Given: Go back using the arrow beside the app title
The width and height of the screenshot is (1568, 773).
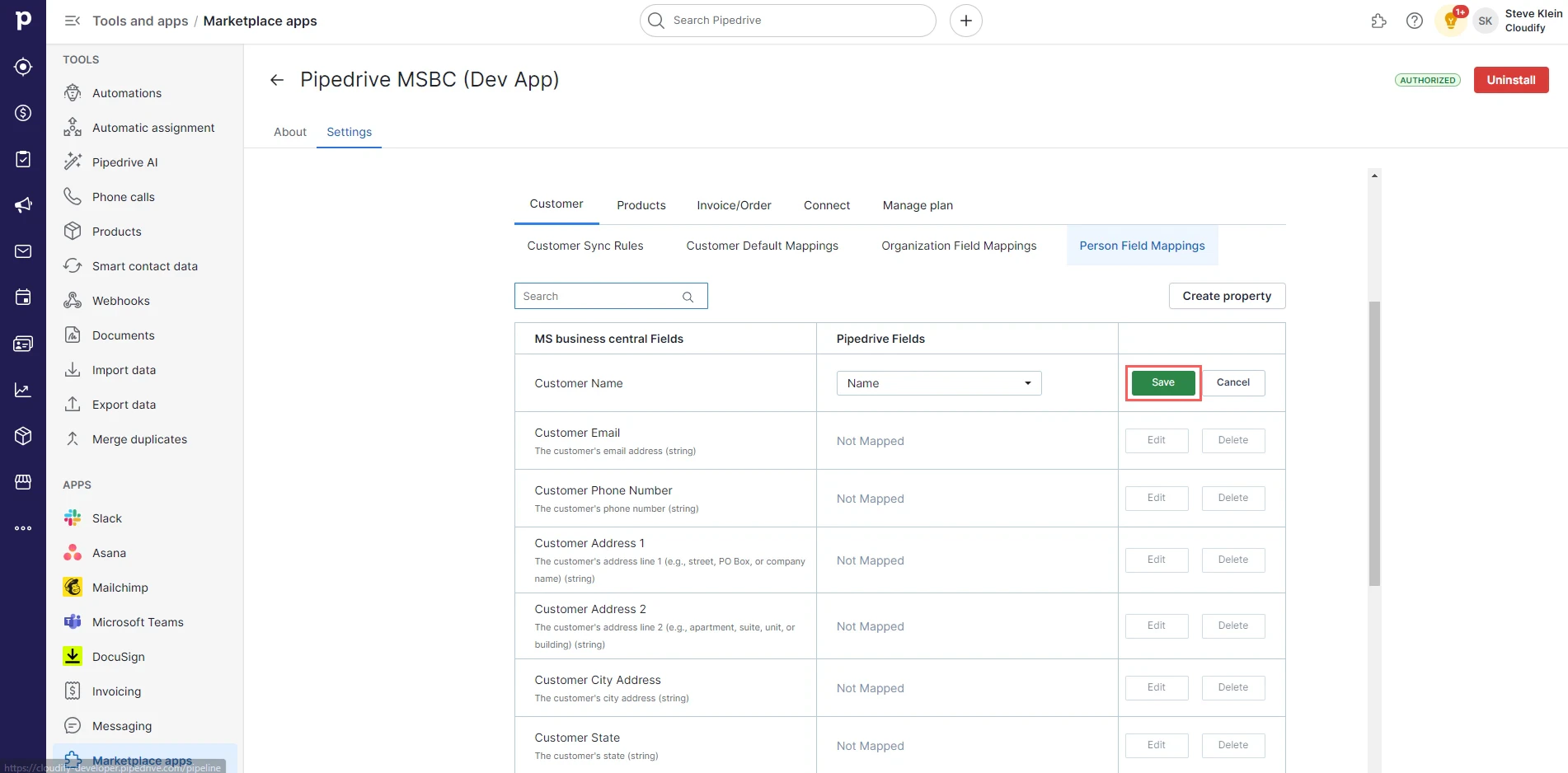Looking at the screenshot, I should (277, 80).
